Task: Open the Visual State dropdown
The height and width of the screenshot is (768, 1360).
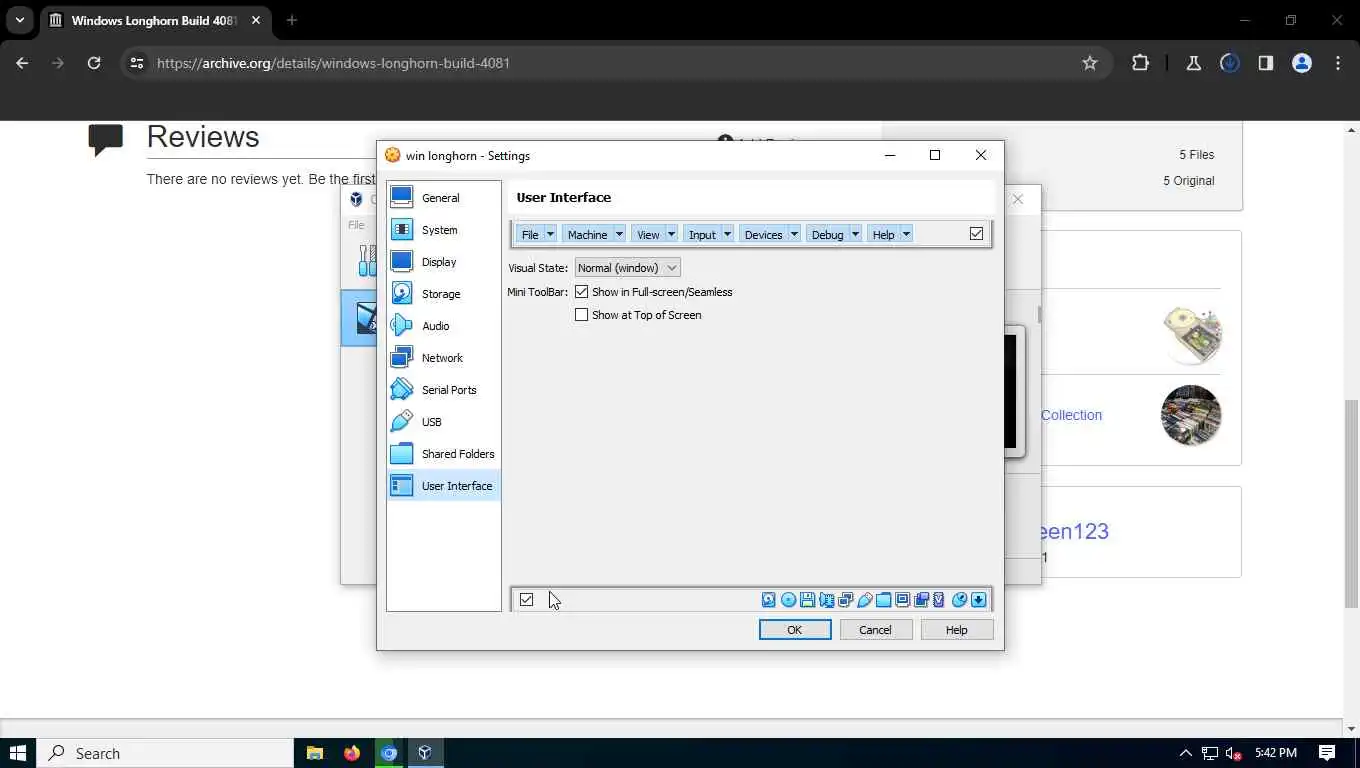Action: click(x=627, y=268)
